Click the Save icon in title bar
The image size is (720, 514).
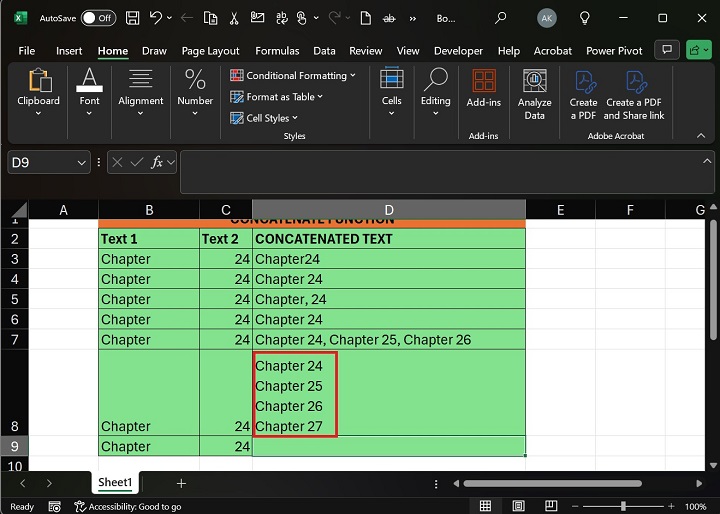point(131,18)
